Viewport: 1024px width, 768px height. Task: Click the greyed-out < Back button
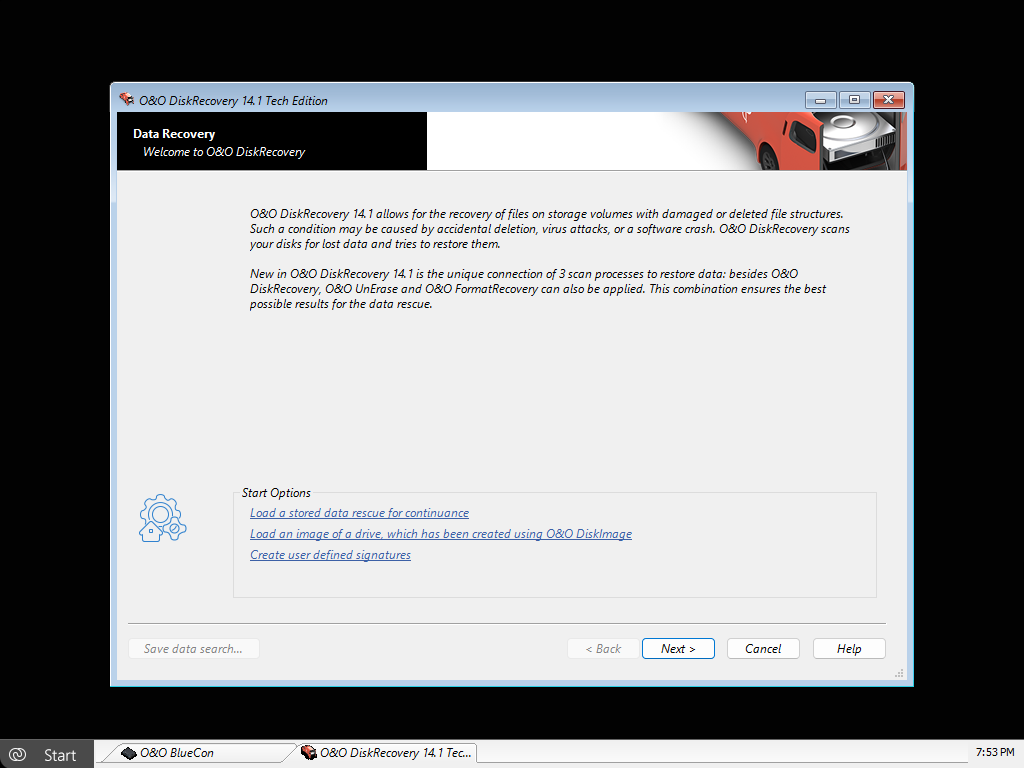tap(603, 649)
